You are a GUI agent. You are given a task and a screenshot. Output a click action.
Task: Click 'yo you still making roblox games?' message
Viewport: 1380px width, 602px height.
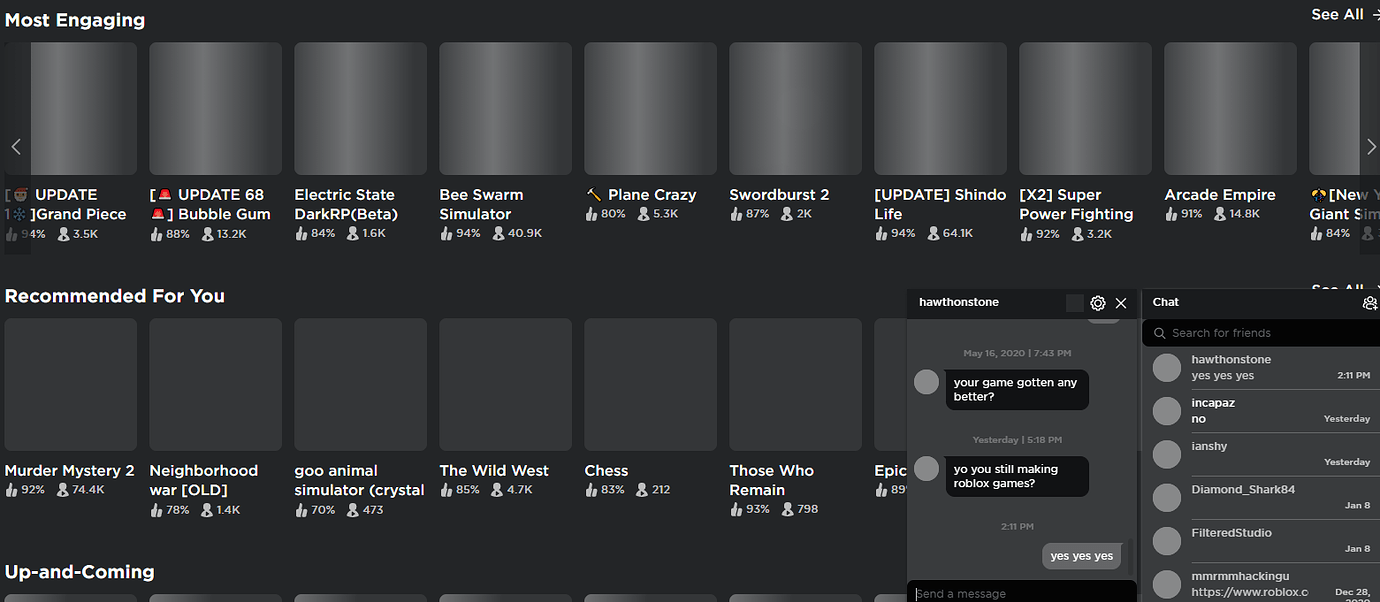1017,476
